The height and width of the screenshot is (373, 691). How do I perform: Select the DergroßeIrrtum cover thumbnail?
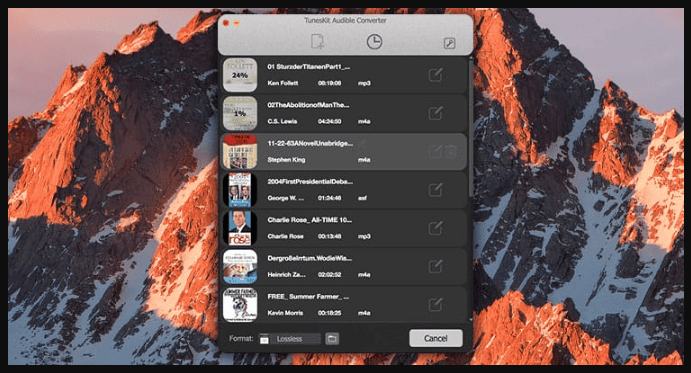(240, 266)
